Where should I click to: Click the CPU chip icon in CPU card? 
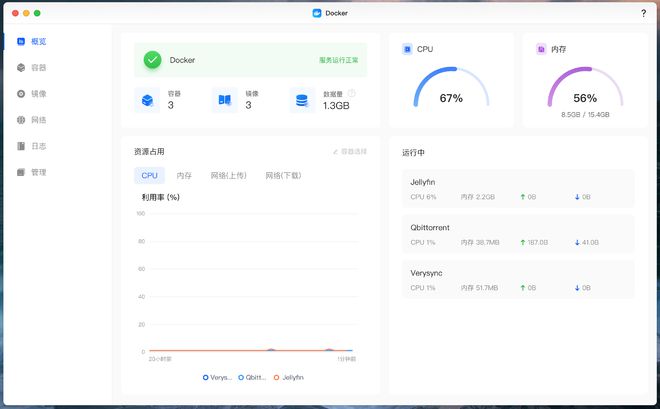pos(407,49)
